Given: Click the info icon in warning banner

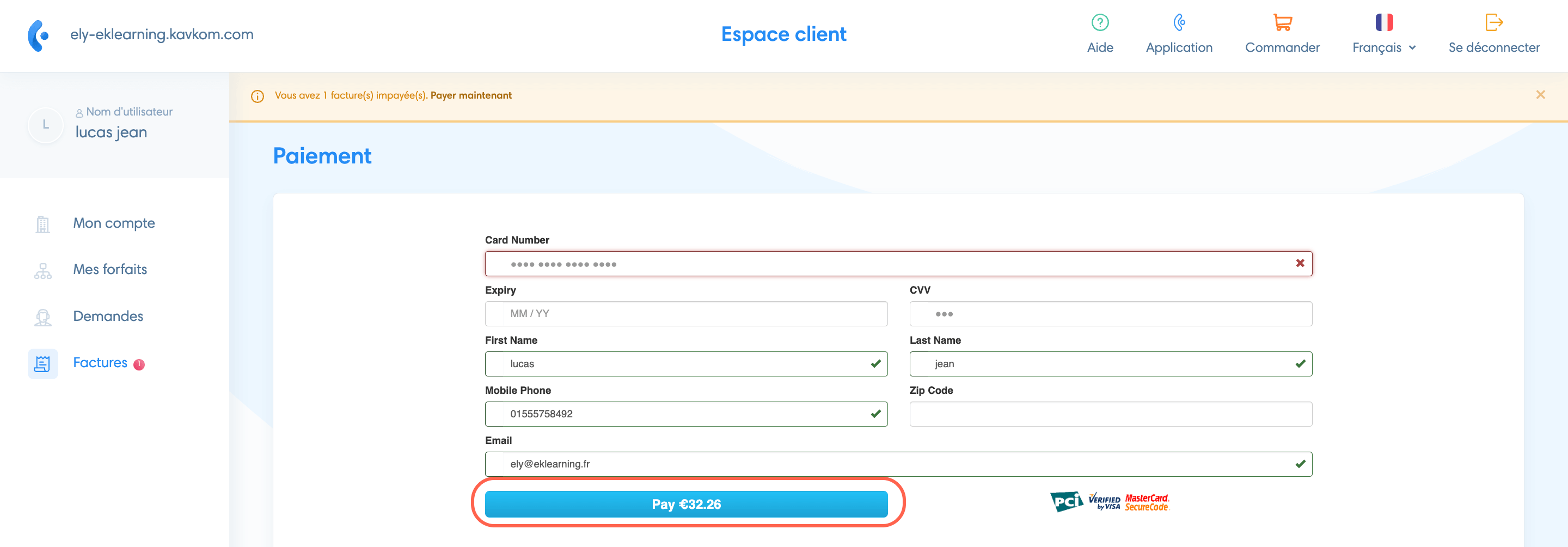Looking at the screenshot, I should (x=258, y=96).
